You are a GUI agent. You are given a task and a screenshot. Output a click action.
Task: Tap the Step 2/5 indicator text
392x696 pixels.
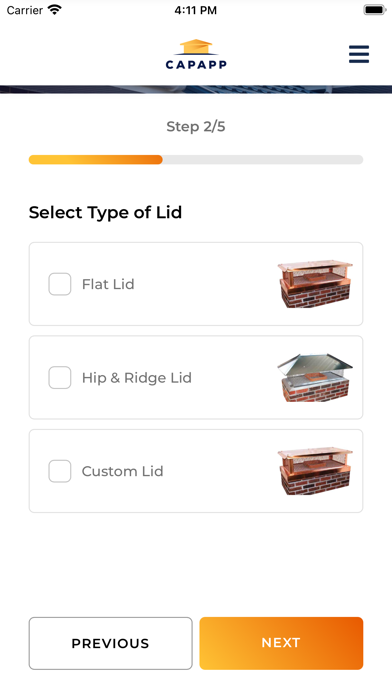click(196, 127)
